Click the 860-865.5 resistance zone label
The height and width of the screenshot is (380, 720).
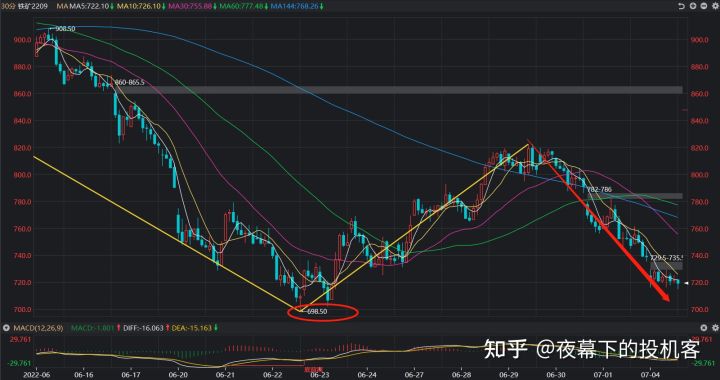[x=129, y=83]
